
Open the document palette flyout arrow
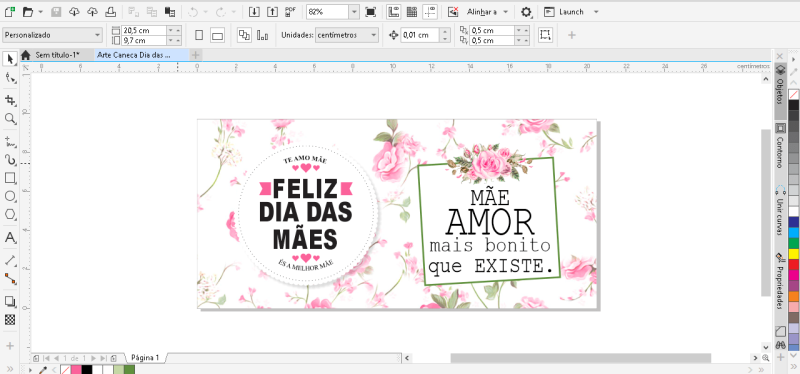click(x=30, y=369)
